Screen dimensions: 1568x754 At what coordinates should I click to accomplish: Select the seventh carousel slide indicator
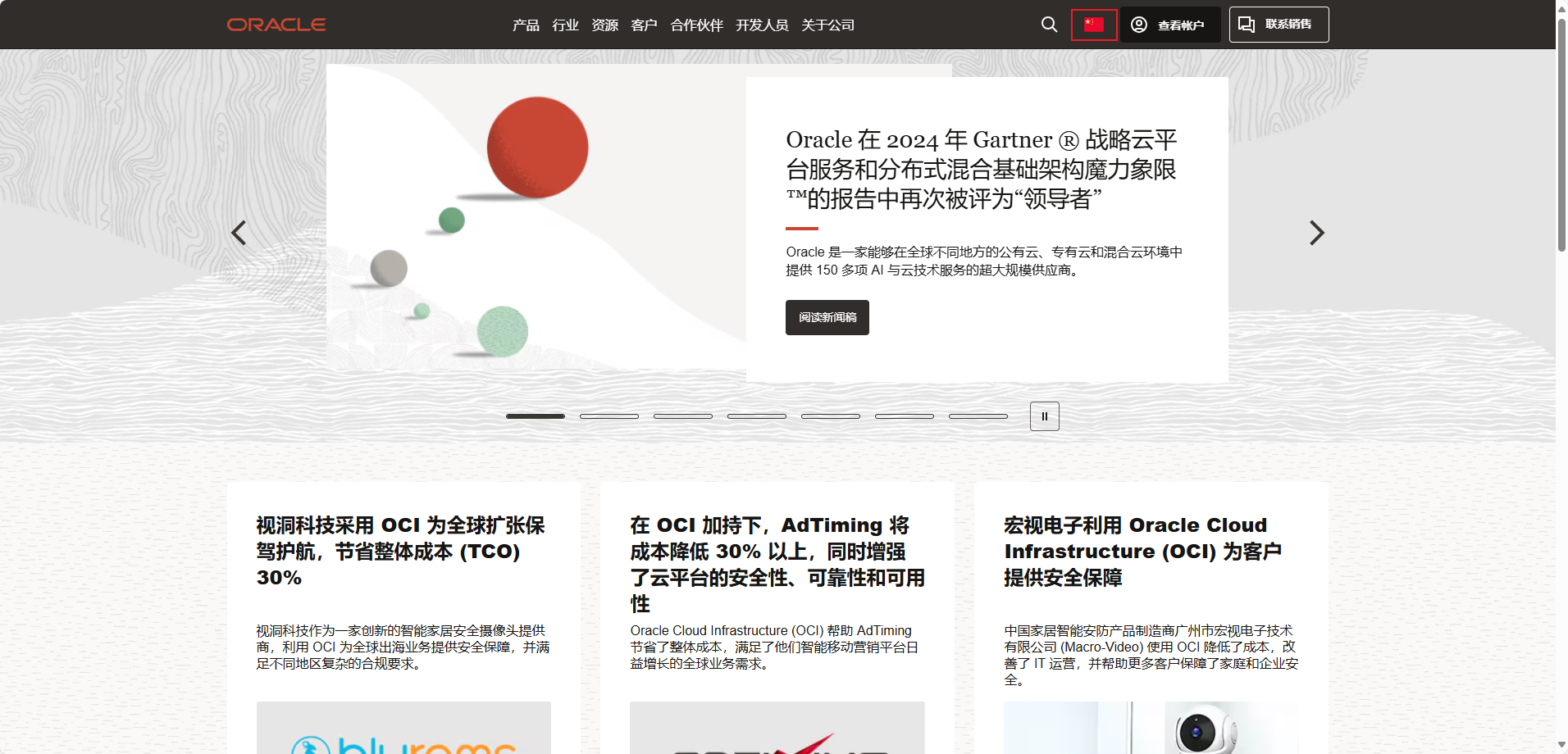coord(978,416)
